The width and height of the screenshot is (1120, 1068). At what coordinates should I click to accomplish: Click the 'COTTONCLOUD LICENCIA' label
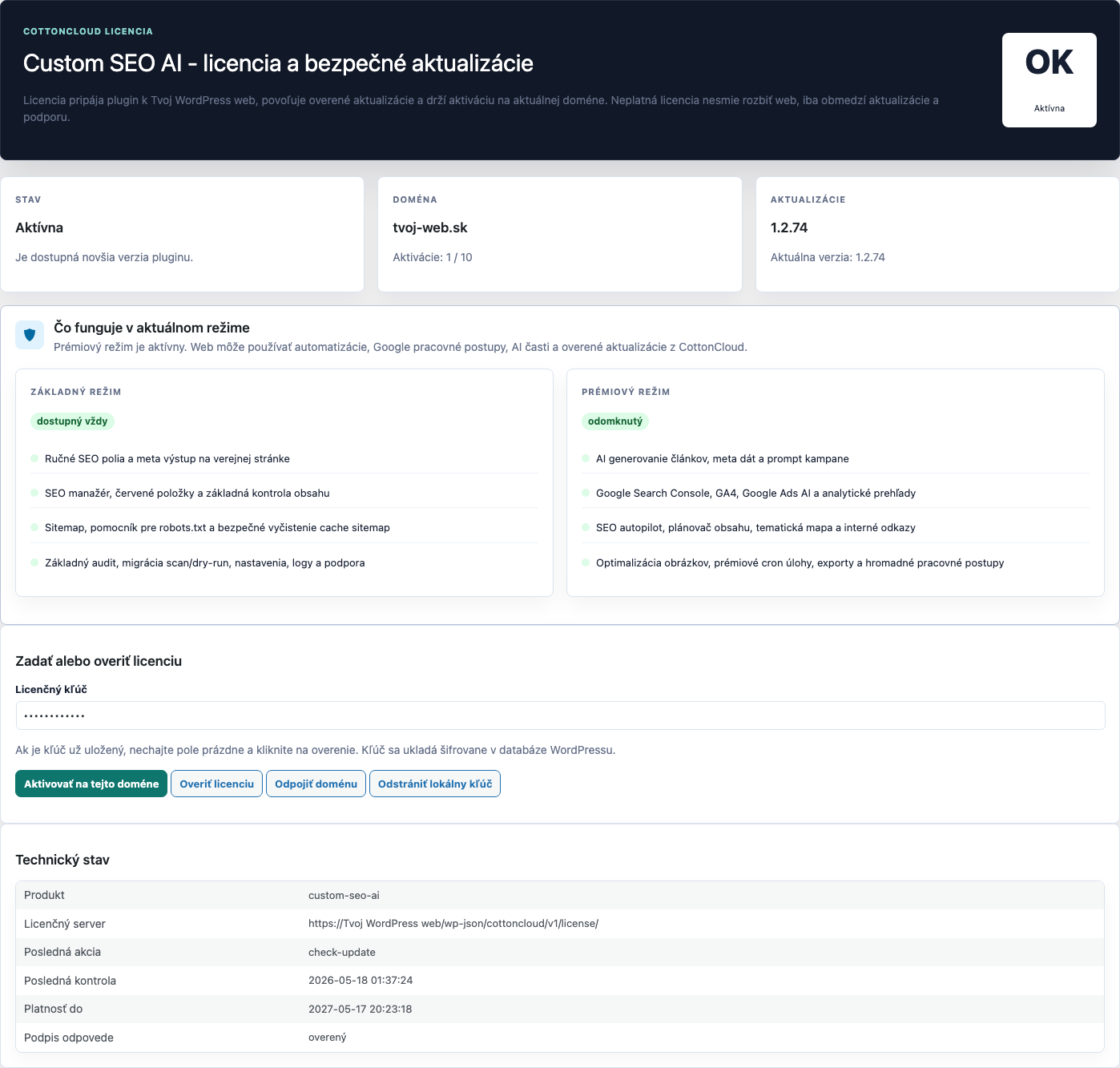[88, 31]
